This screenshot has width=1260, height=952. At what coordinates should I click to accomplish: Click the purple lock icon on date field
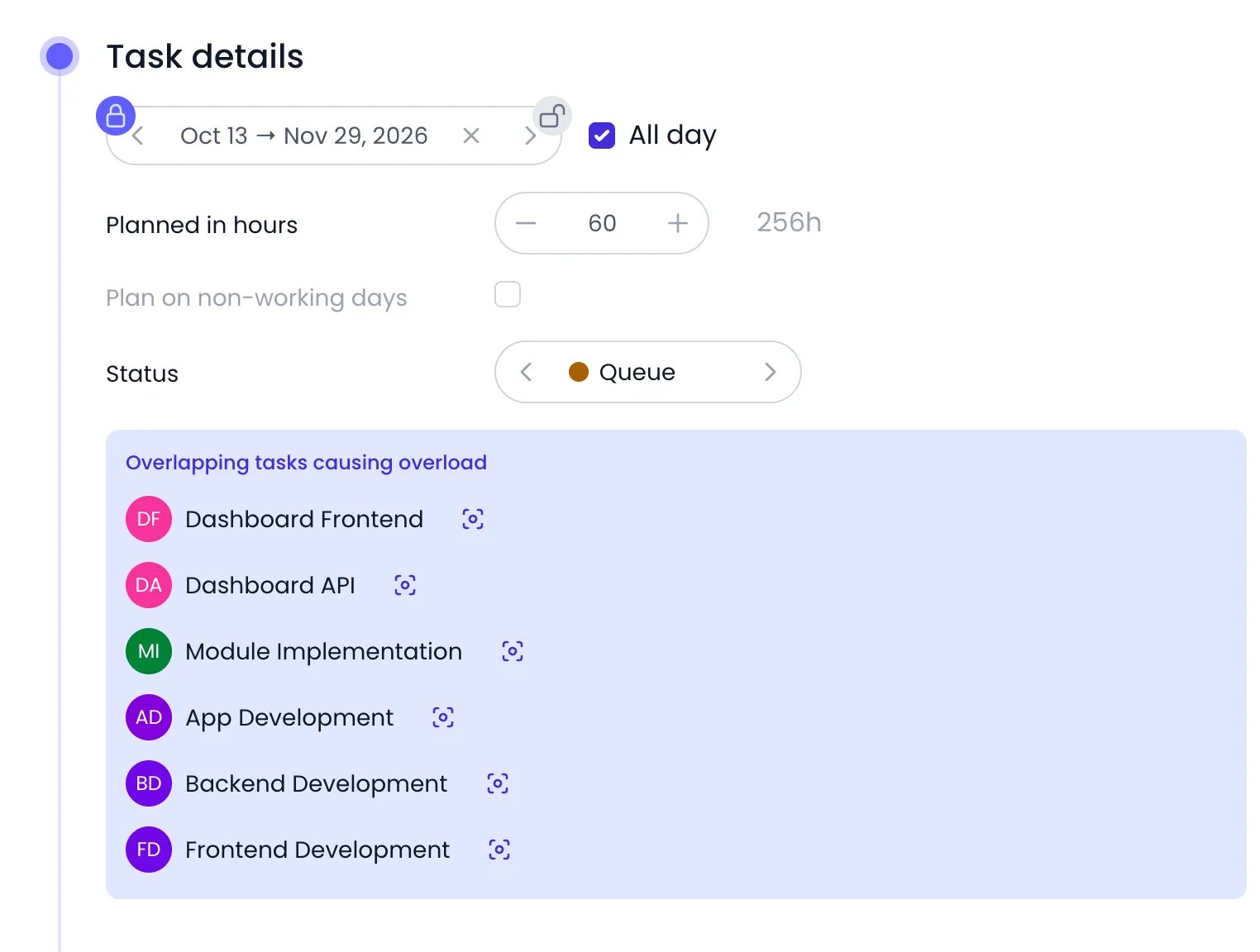pyautogui.click(x=116, y=116)
